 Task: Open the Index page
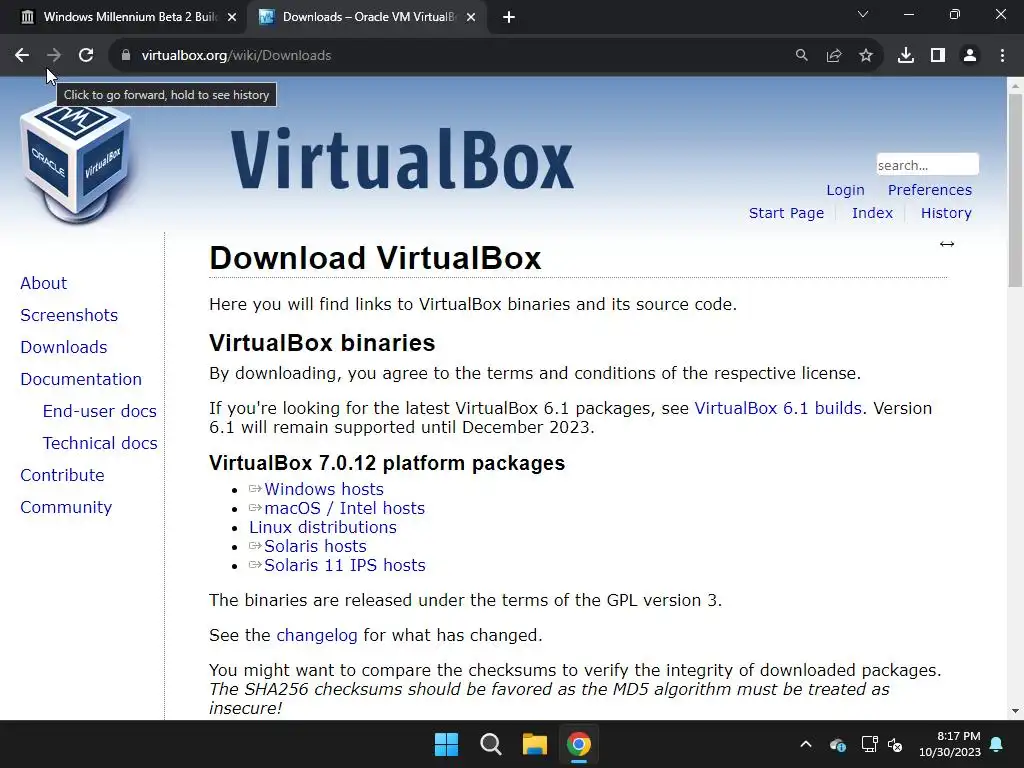tap(872, 213)
